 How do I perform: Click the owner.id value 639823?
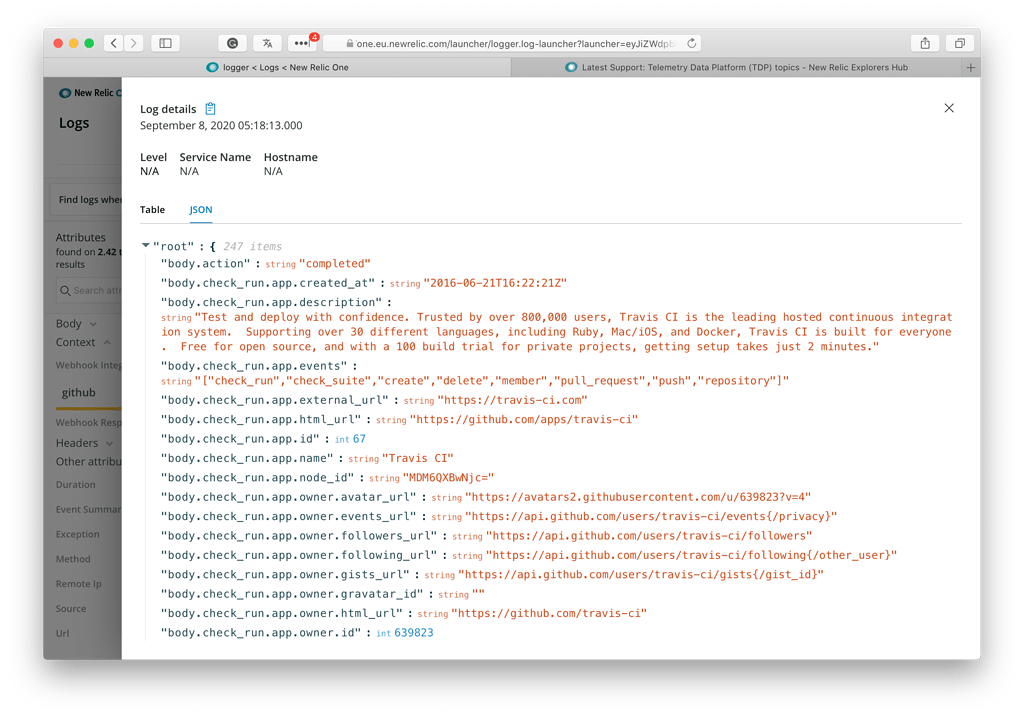pyautogui.click(x=414, y=633)
